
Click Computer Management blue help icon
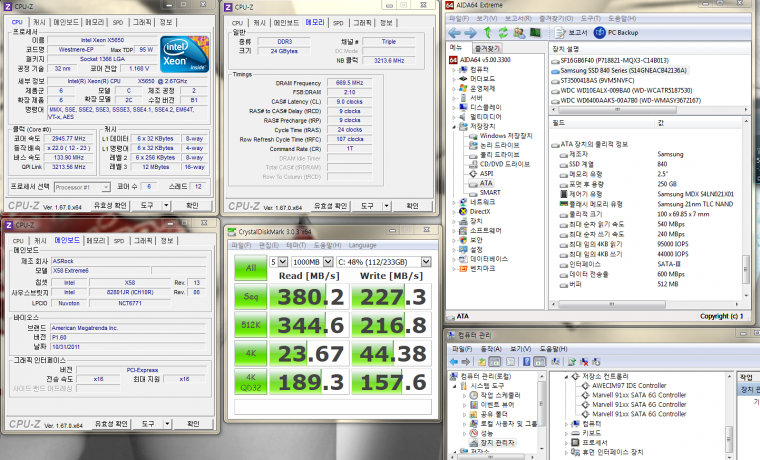[526, 362]
